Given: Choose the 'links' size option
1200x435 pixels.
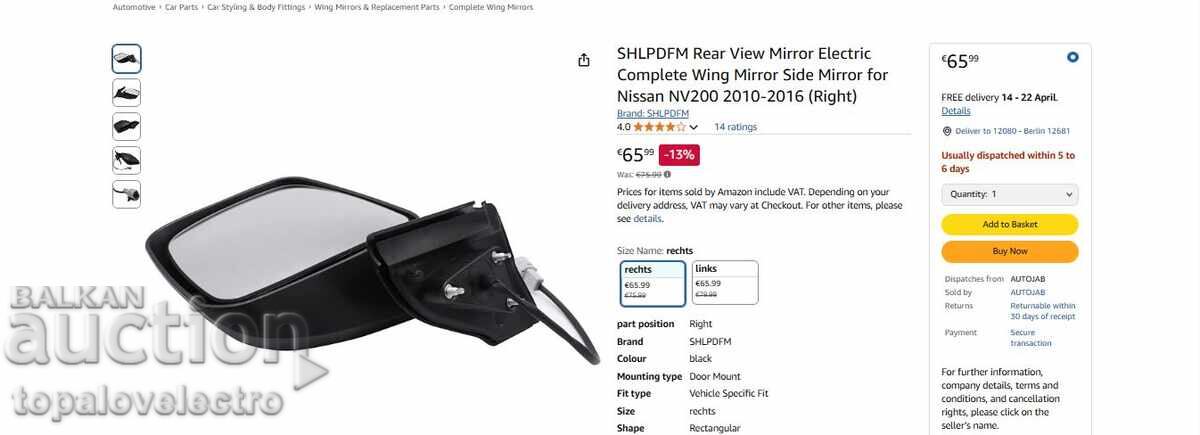Looking at the screenshot, I should (x=725, y=283).
